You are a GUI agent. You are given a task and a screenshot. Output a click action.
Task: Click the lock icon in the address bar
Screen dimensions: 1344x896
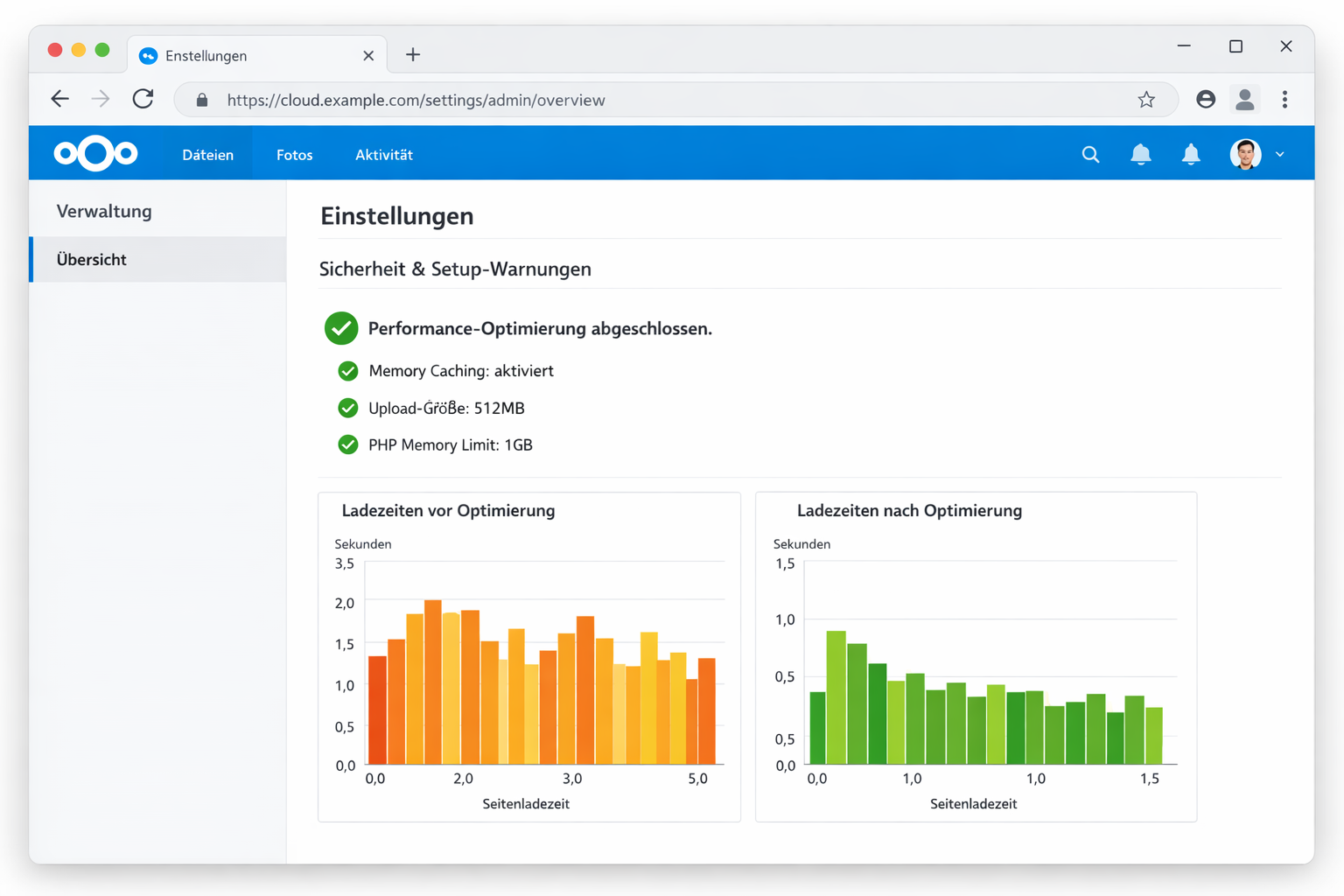(x=201, y=100)
